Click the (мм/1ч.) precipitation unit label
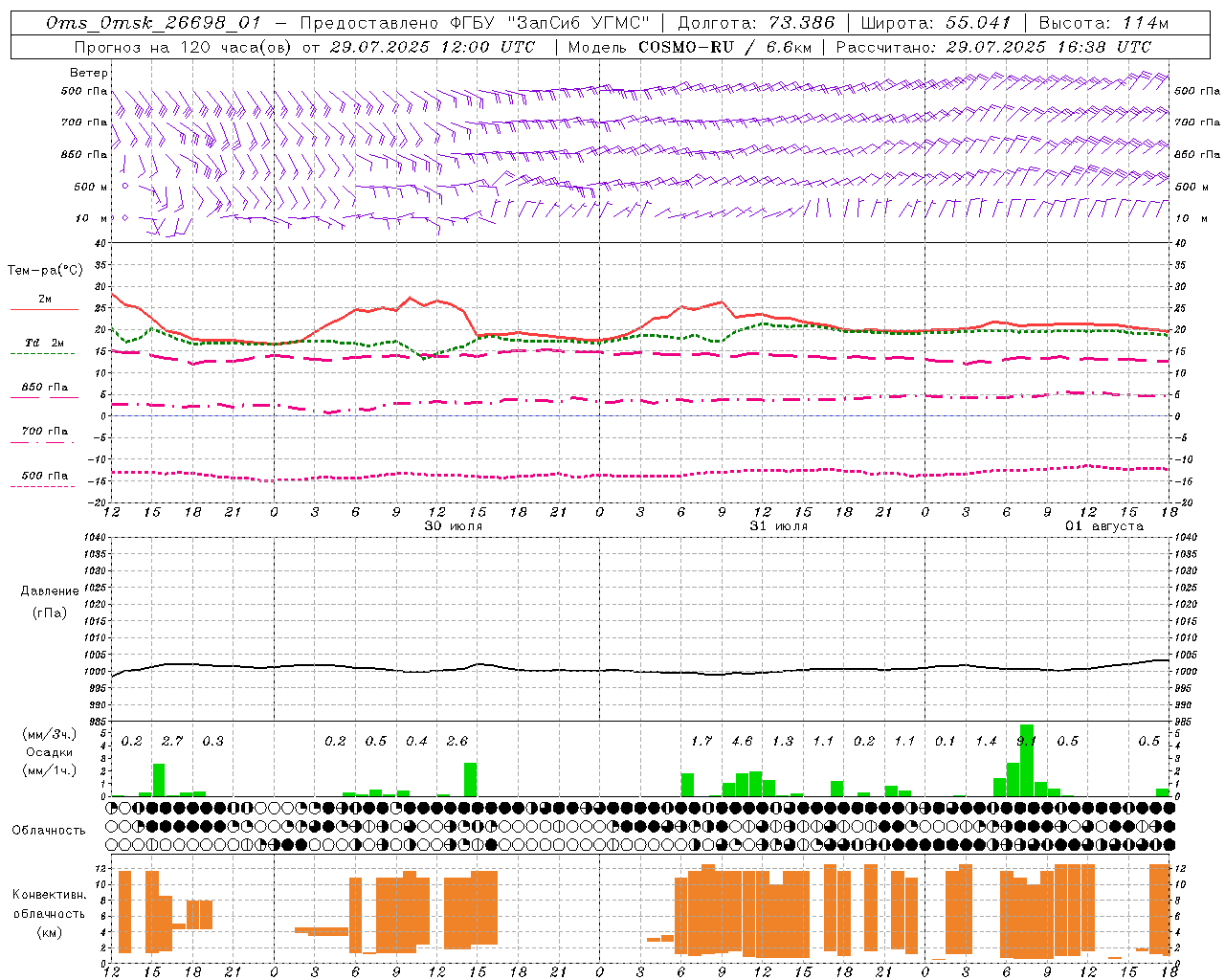 coord(49,770)
